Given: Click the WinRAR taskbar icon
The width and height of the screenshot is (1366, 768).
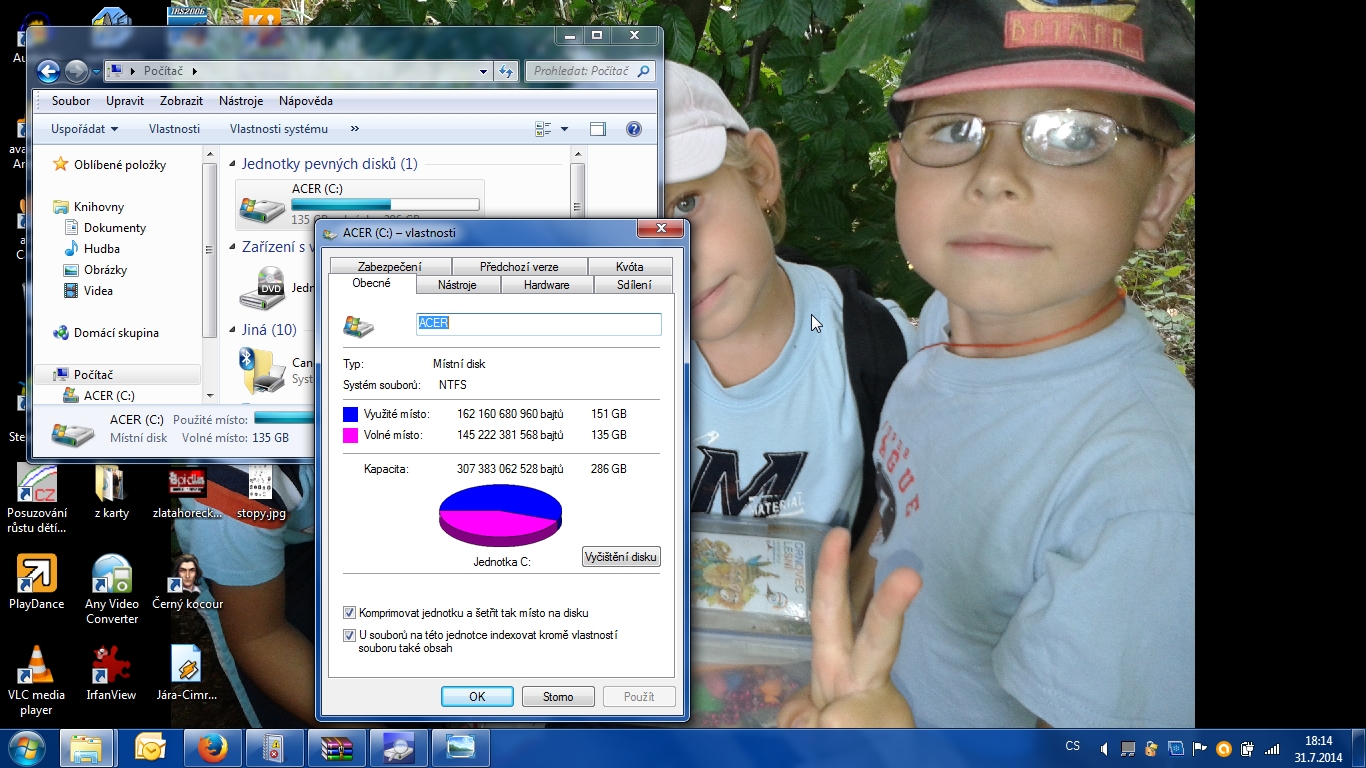Looking at the screenshot, I should [x=336, y=748].
